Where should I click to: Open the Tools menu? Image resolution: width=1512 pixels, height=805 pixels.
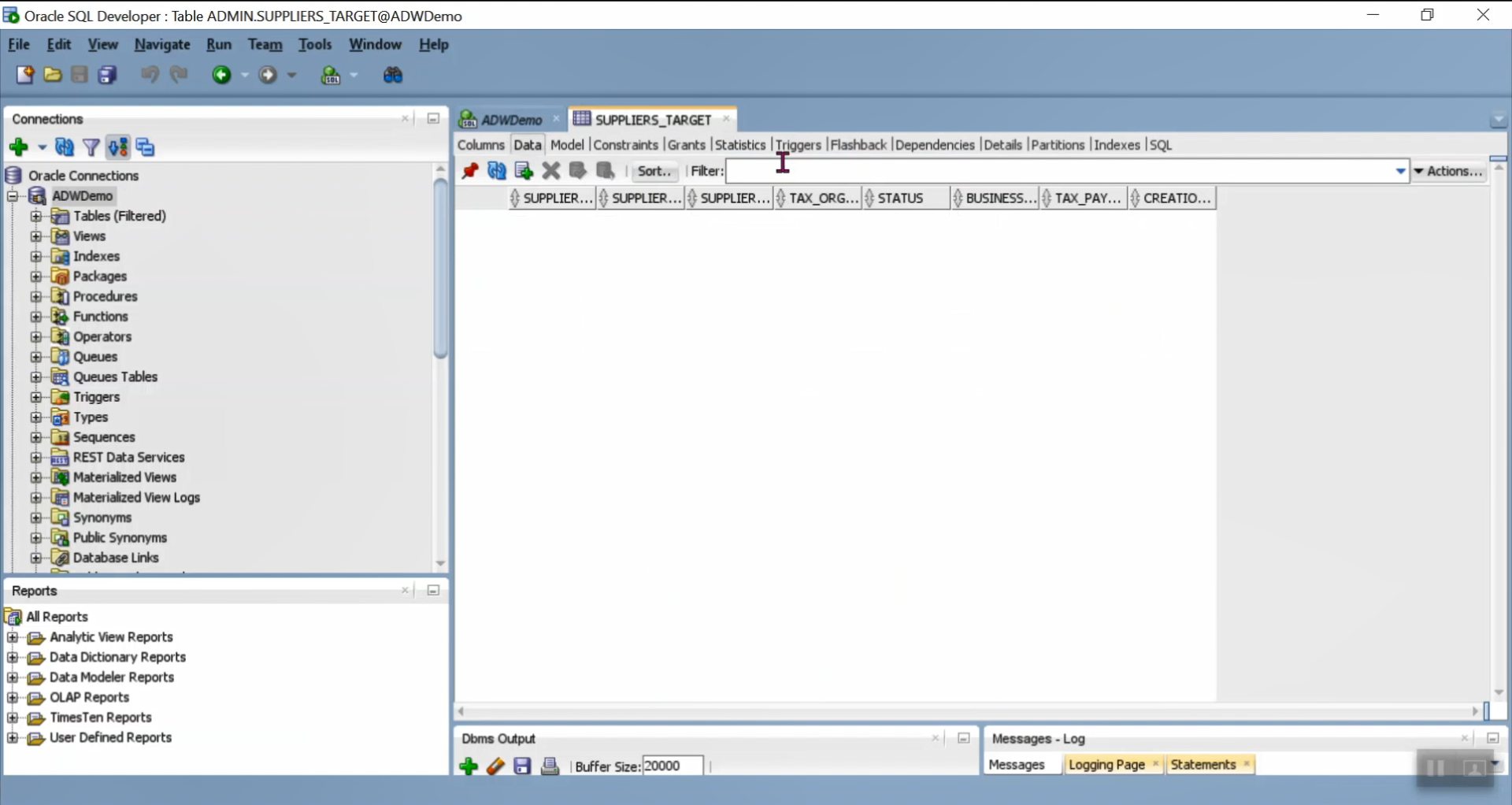tap(315, 45)
